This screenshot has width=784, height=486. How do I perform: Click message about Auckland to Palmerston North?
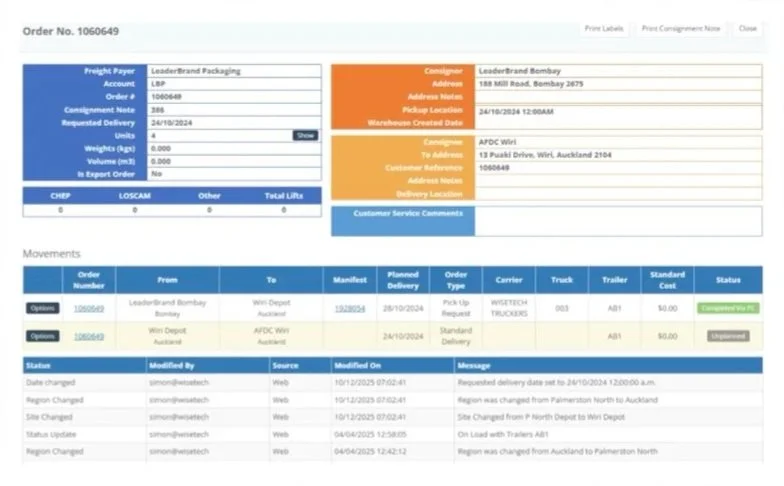558,452
